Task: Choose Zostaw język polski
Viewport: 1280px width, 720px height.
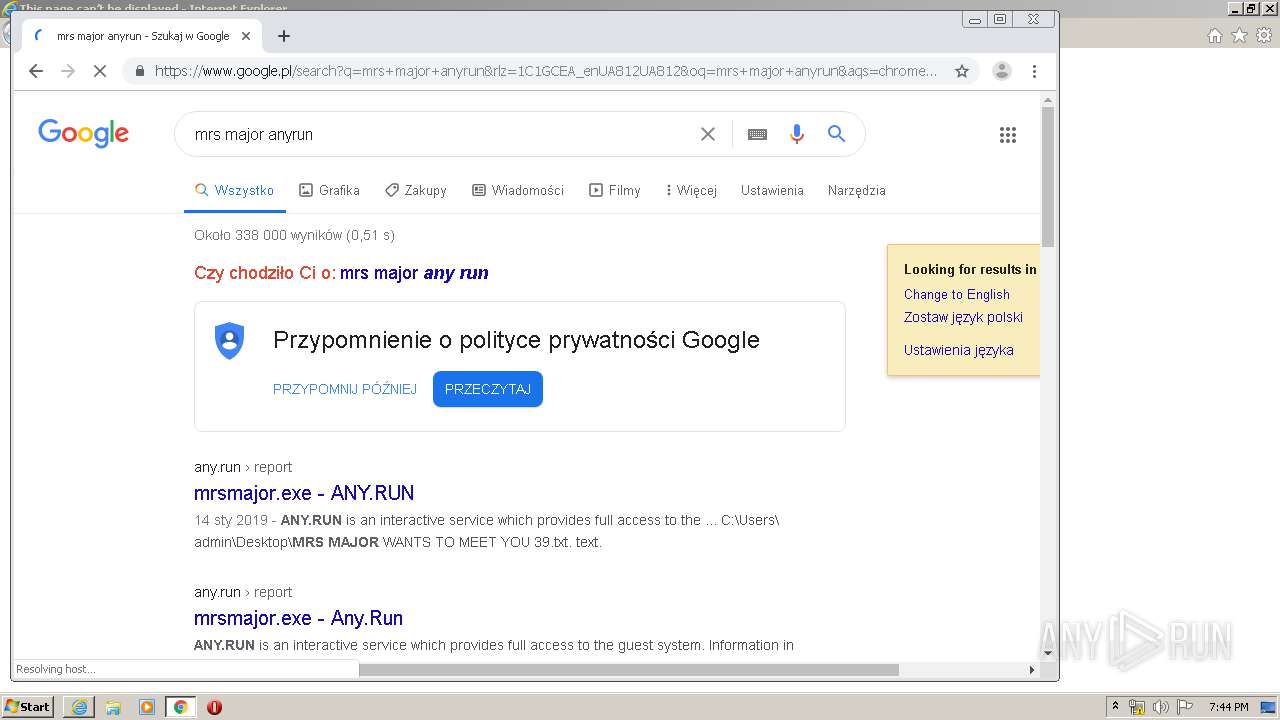Action: pyautogui.click(x=963, y=317)
